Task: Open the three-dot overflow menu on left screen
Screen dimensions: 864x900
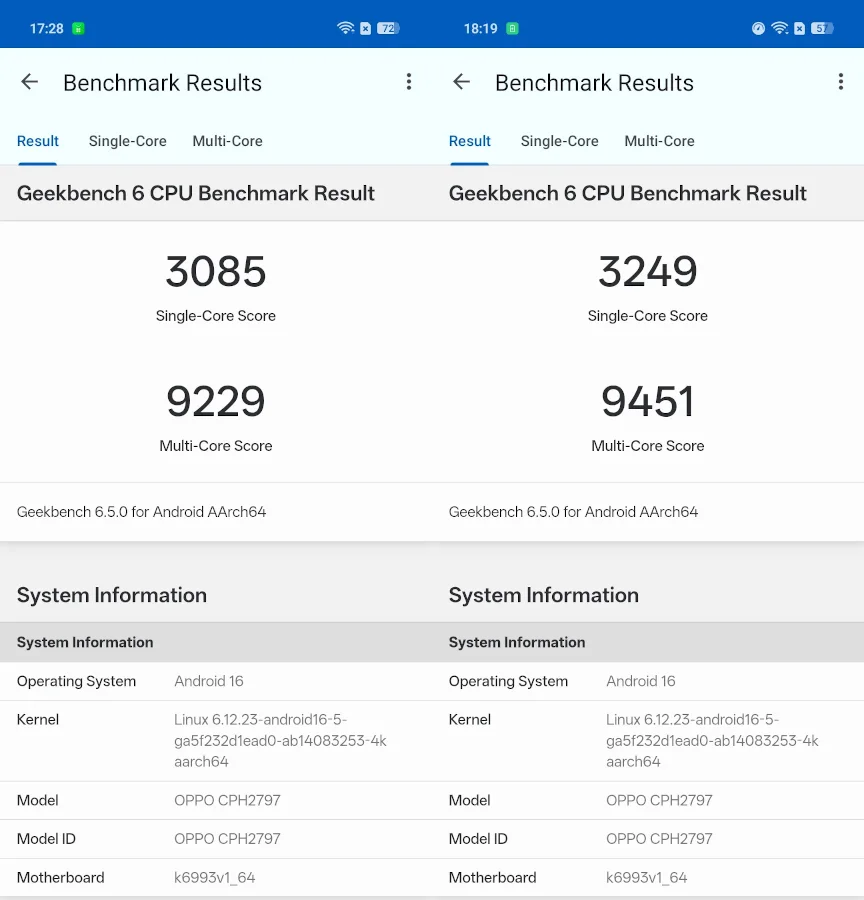Action: tap(408, 82)
